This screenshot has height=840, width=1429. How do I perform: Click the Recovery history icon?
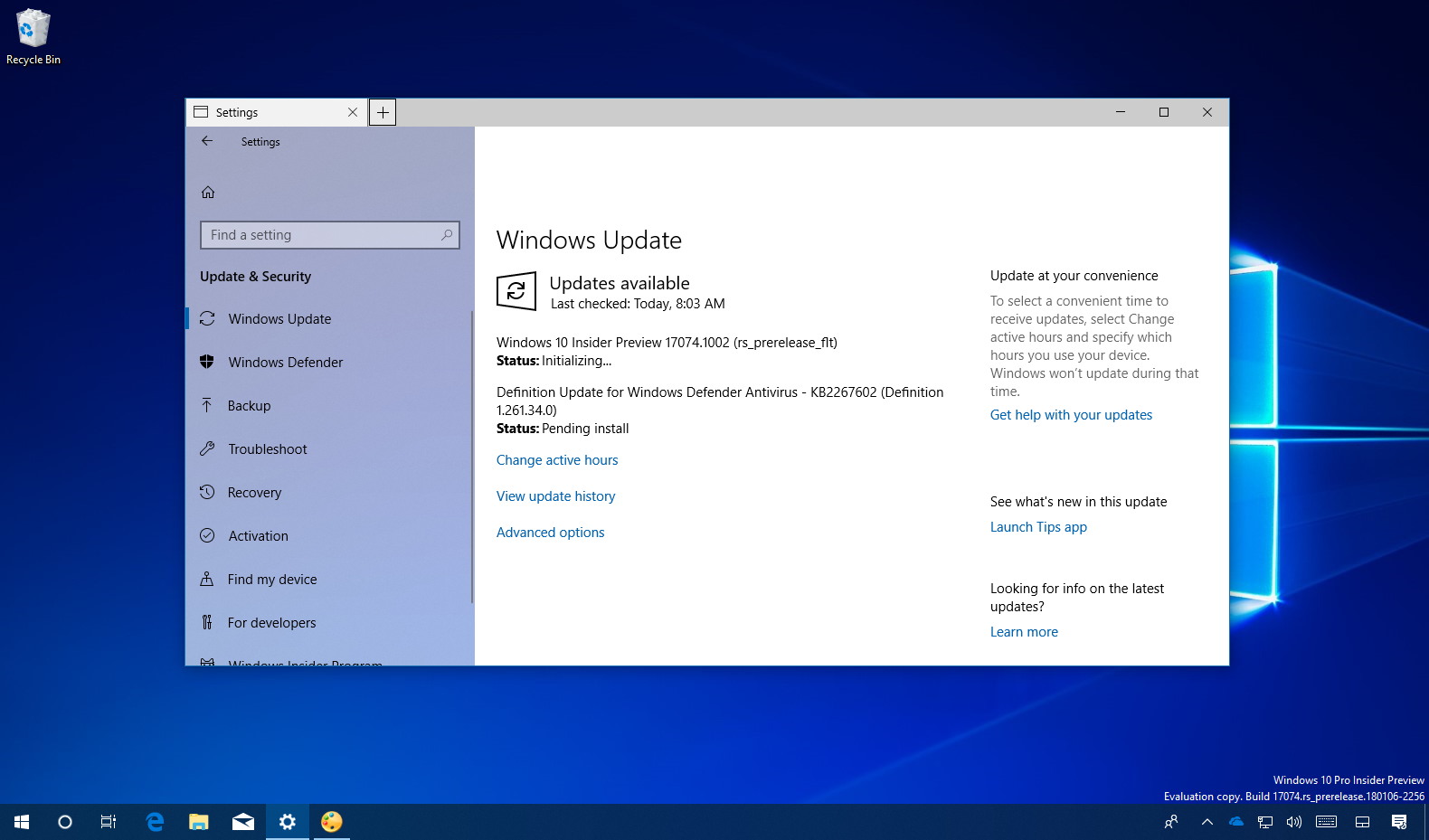click(207, 492)
